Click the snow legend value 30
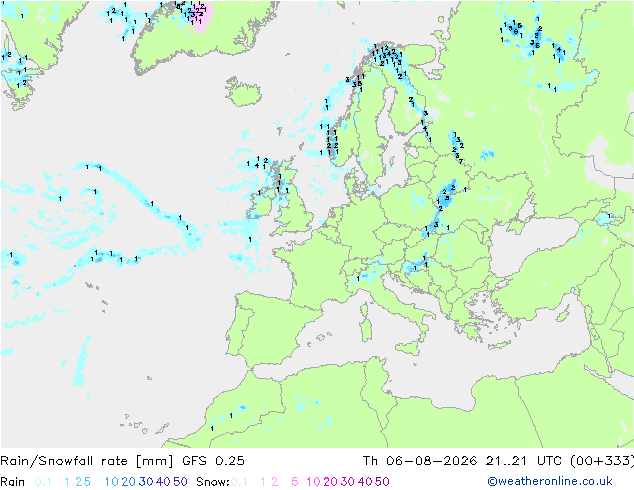634x490 pixels. pos(348,482)
